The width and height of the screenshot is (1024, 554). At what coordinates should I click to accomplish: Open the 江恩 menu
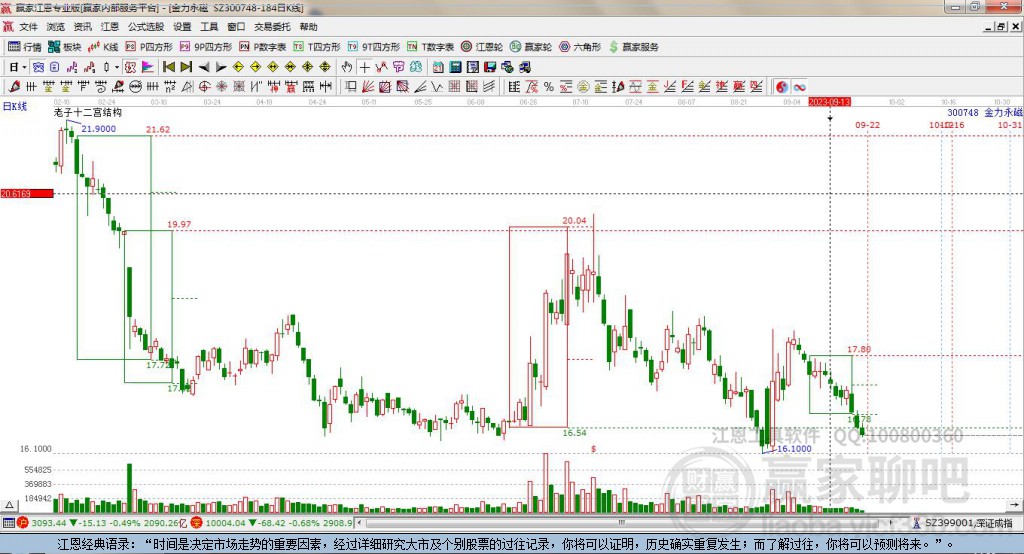pos(110,27)
